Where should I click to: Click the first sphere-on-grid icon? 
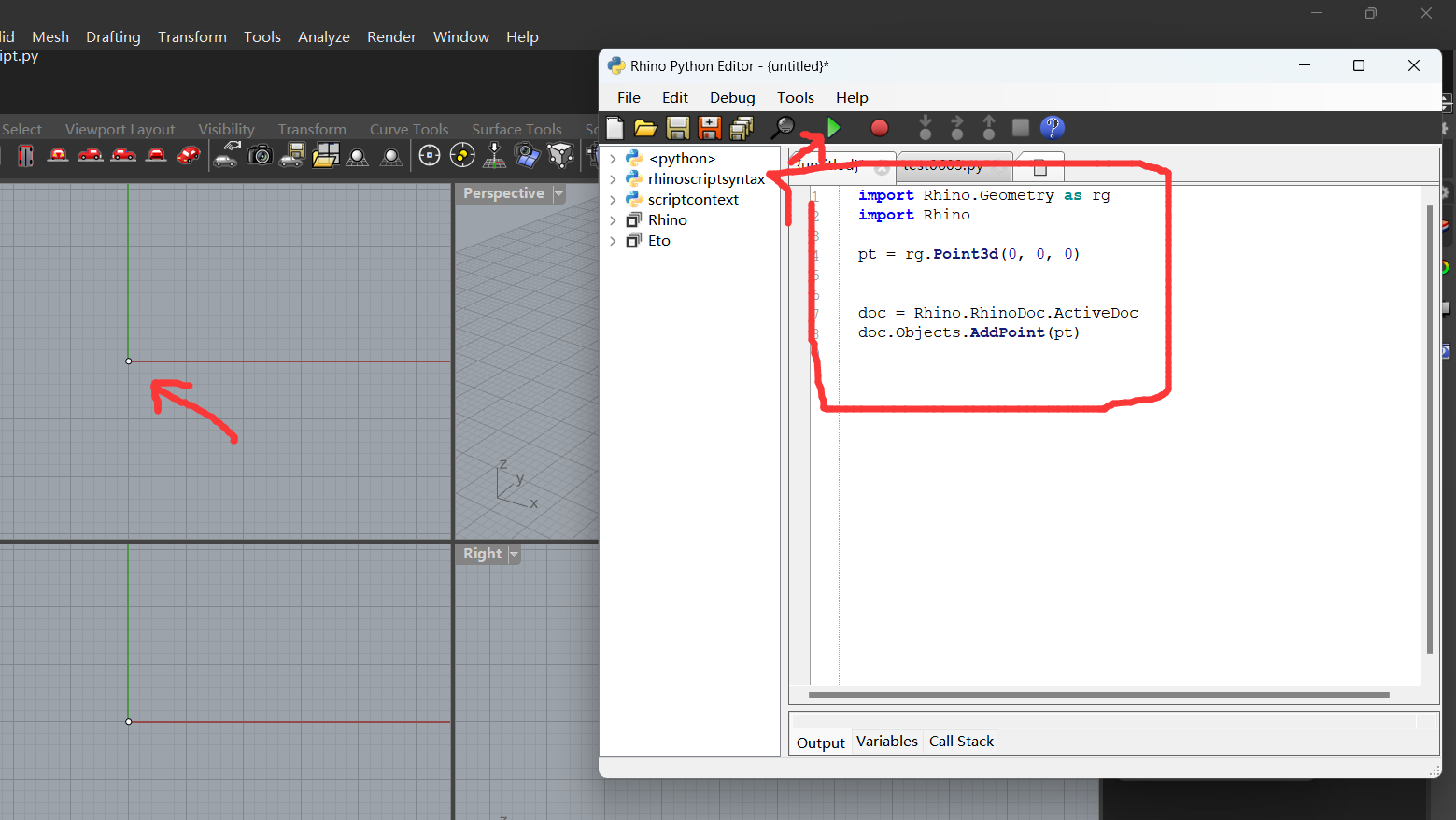(358, 157)
